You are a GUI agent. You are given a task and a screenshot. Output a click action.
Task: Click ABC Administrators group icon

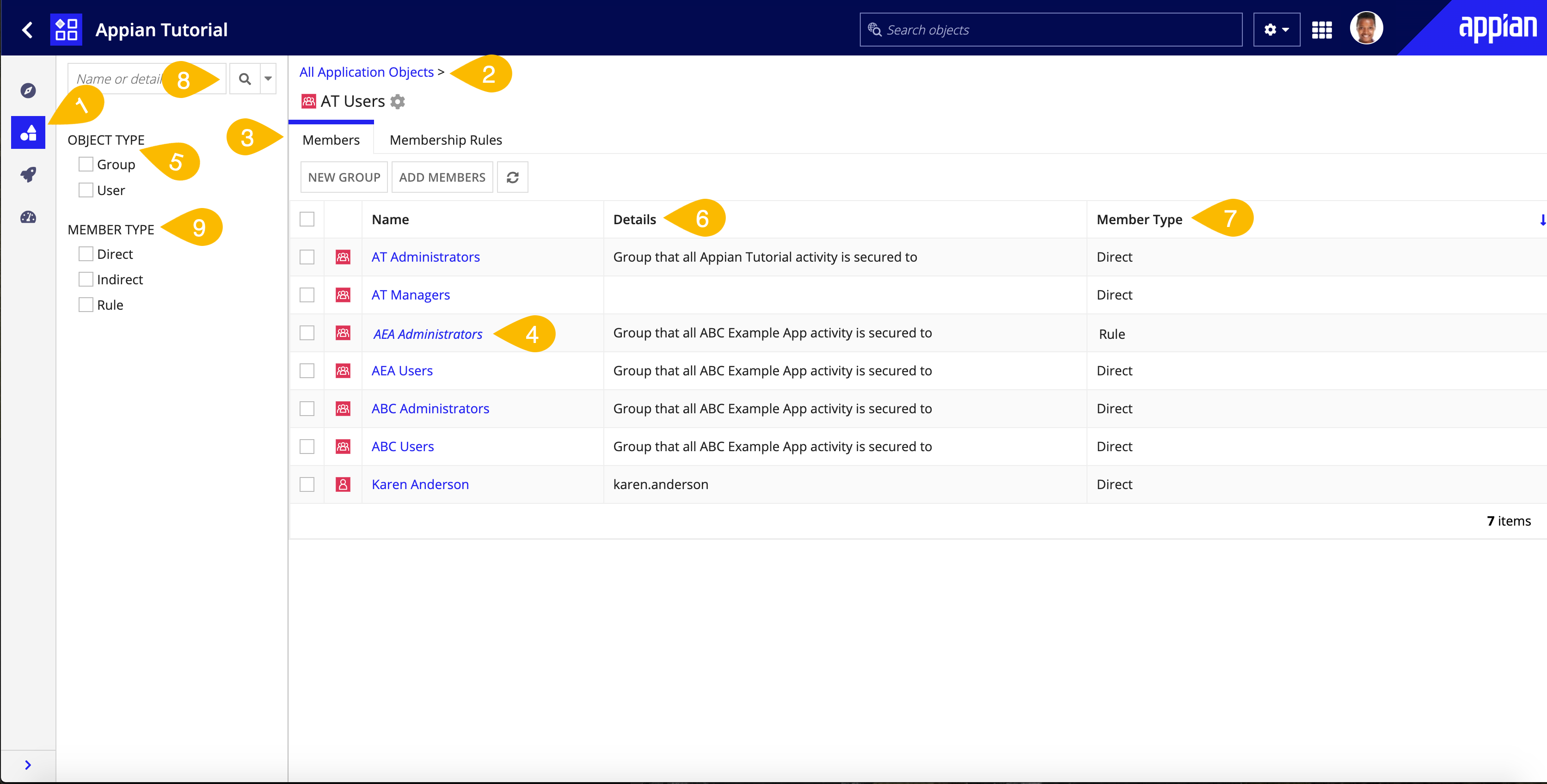pyautogui.click(x=343, y=408)
